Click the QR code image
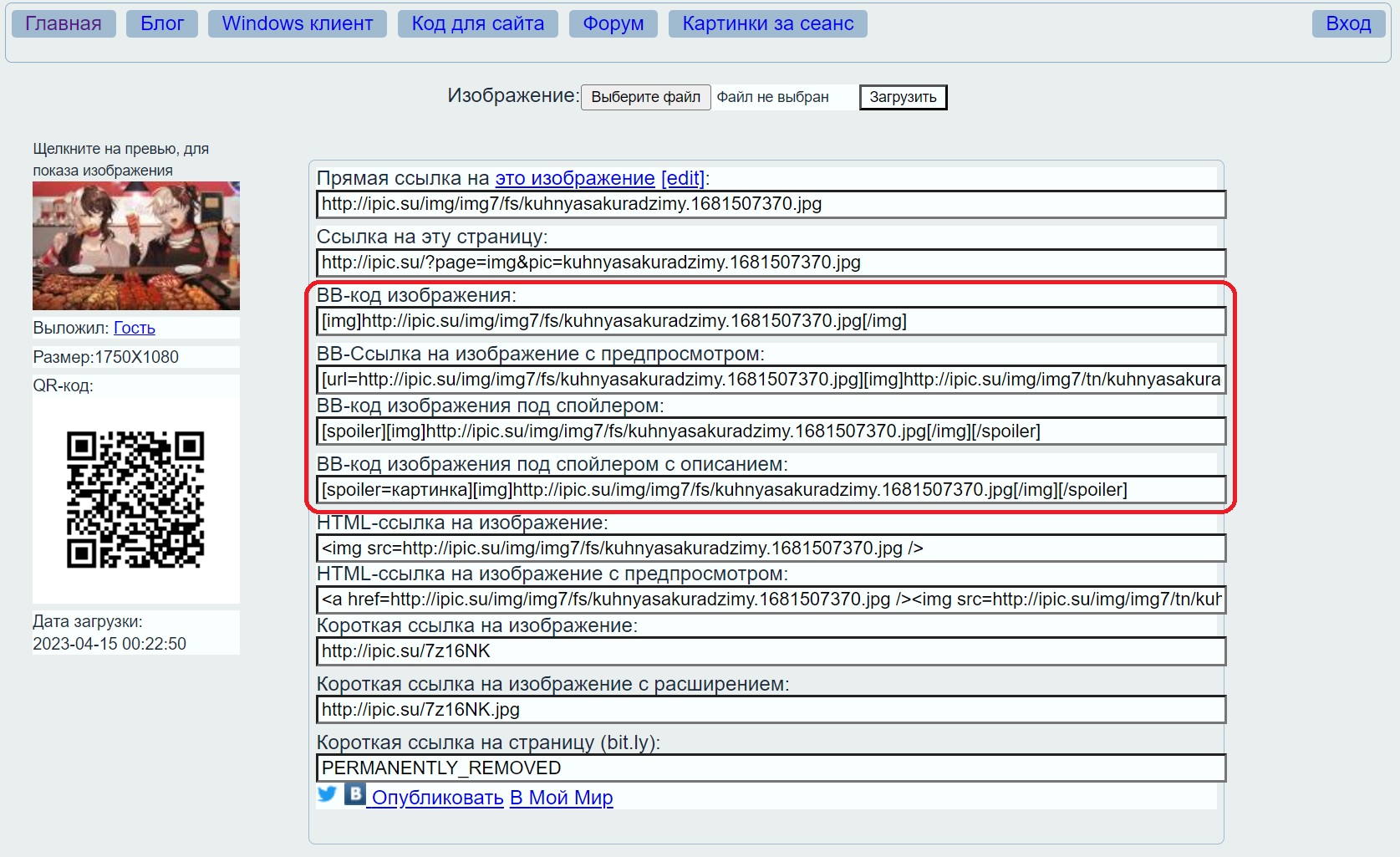Viewport: 1400px width, 857px height. click(135, 499)
